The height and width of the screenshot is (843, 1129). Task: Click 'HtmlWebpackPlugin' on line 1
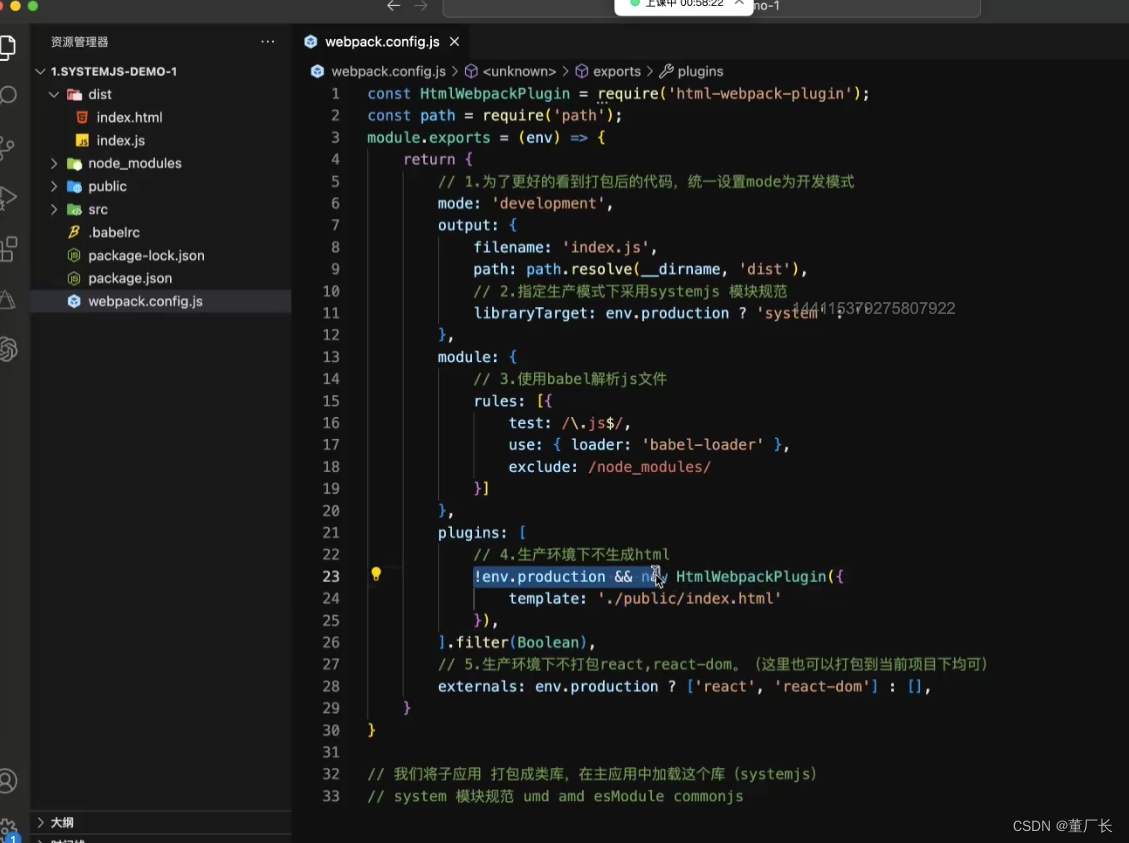pos(495,94)
